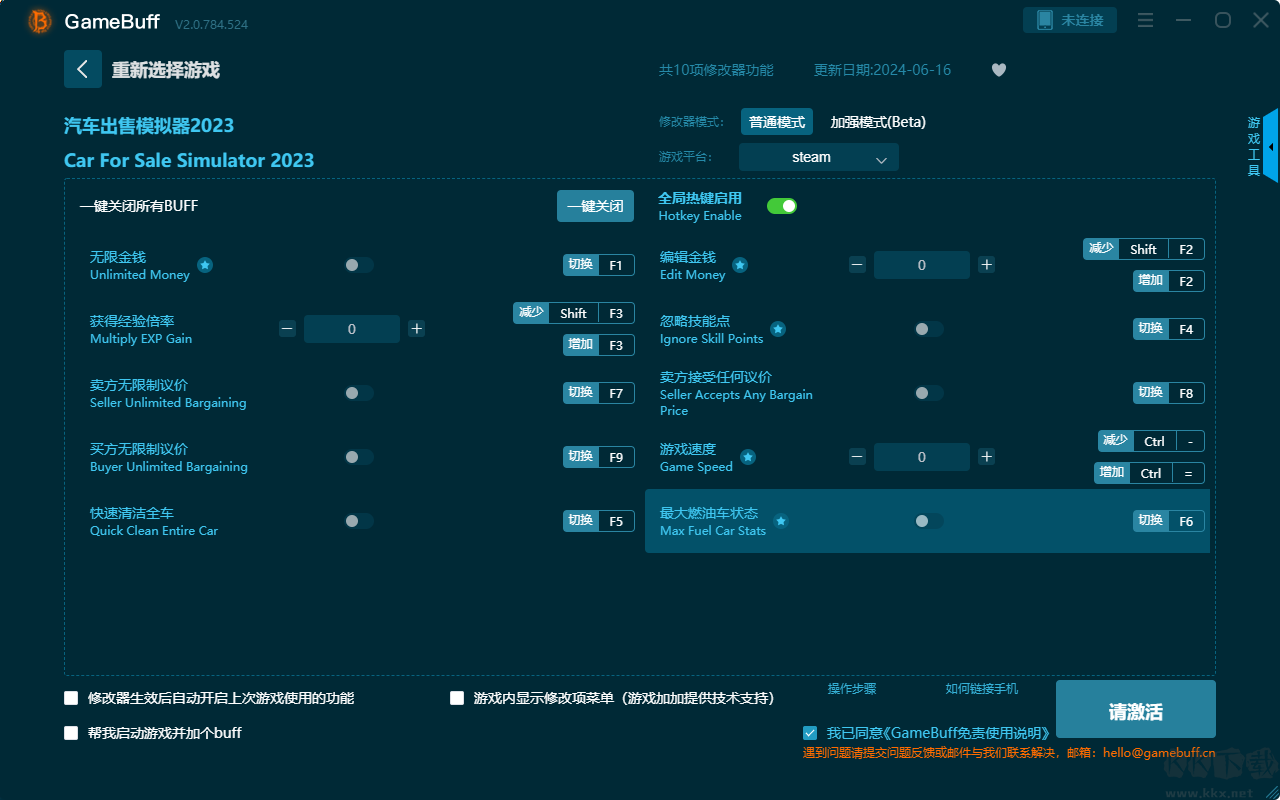The height and width of the screenshot is (800, 1280).
Task: Turn on Seller Unlimited Bargaining
Action: (x=359, y=393)
